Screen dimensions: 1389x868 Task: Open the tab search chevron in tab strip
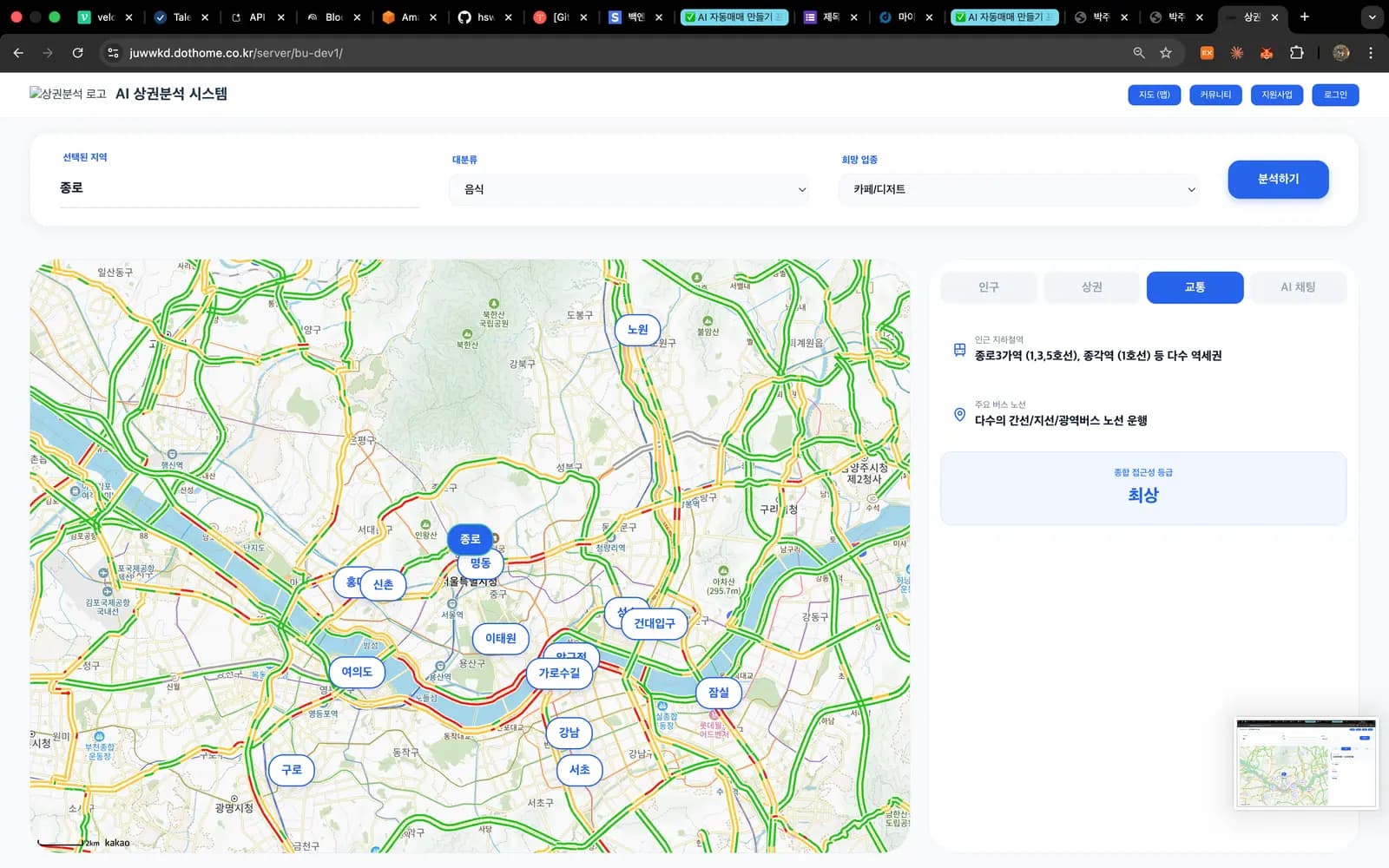[1372, 16]
